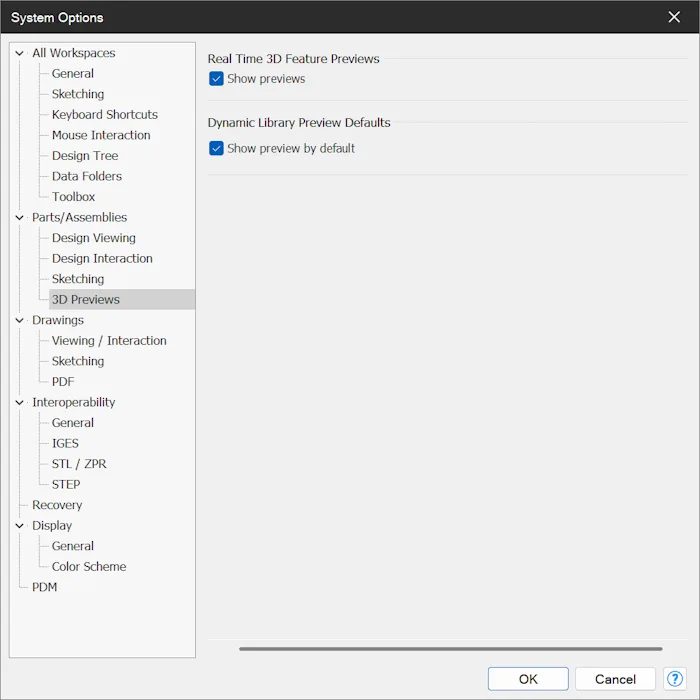The width and height of the screenshot is (700, 700).
Task: Click the Drawings category label
Action: (58, 320)
